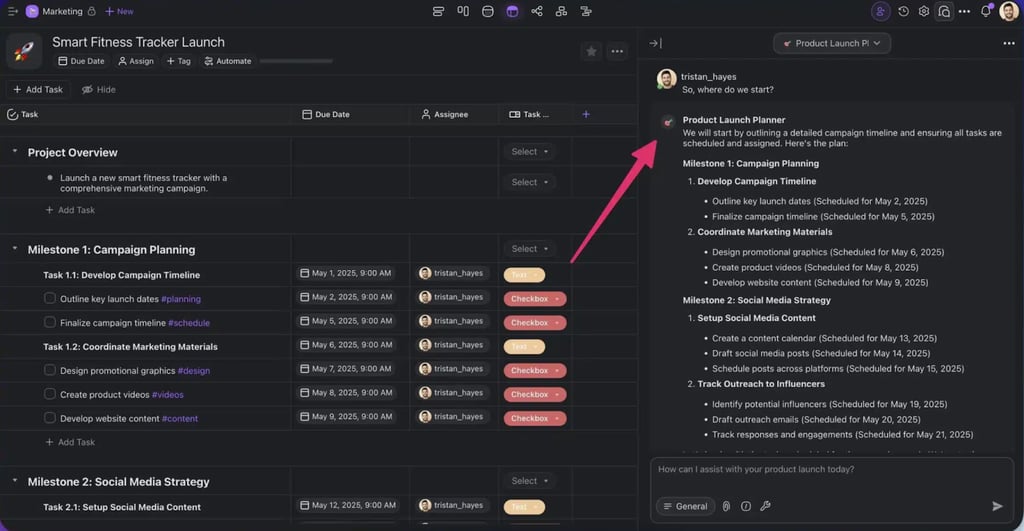Open the project header more options menu
This screenshot has width=1024, height=531.
coord(617,51)
